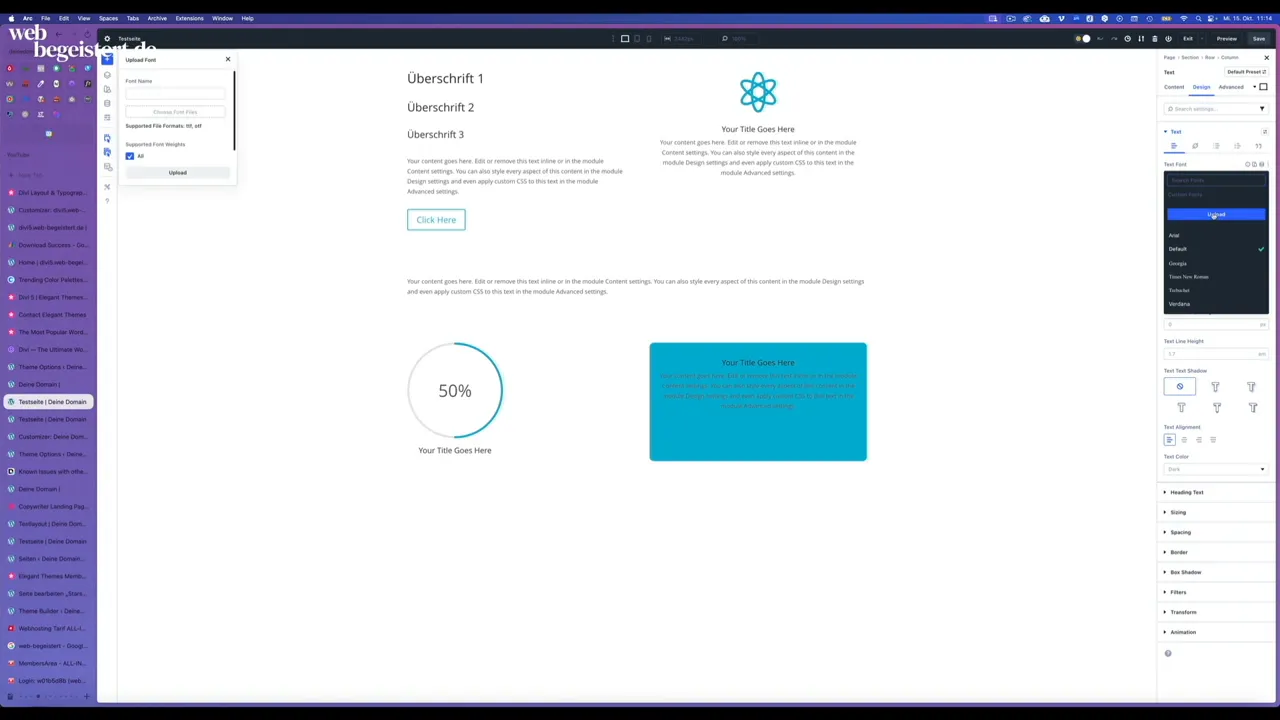This screenshot has height=720, width=1280.
Task: Select the center text alignment icon
Action: [1184, 441]
